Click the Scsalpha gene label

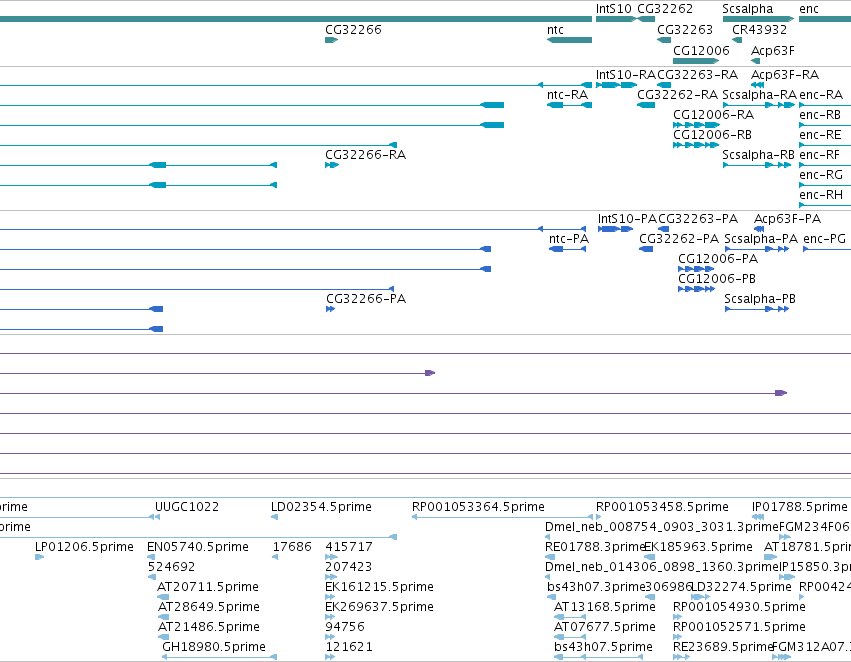pyautogui.click(x=747, y=9)
